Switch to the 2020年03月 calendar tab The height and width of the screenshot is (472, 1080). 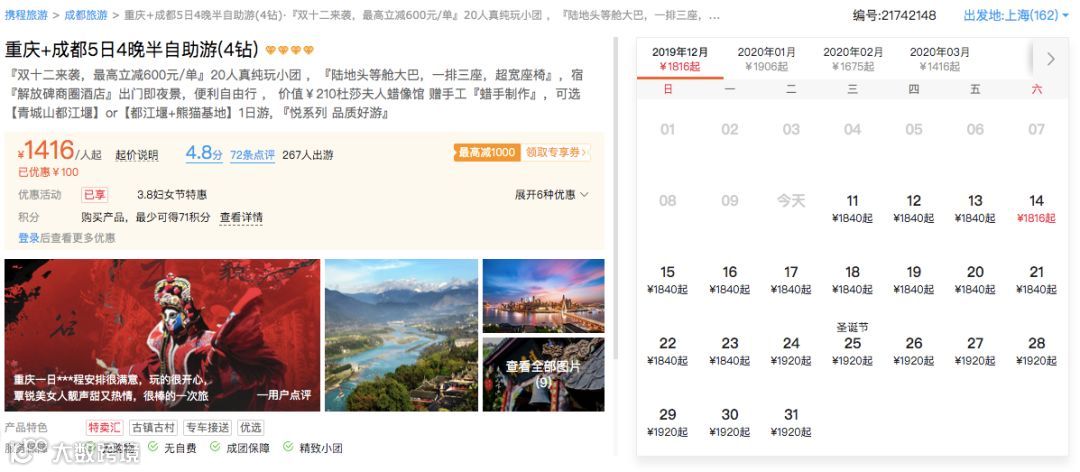click(x=939, y=59)
